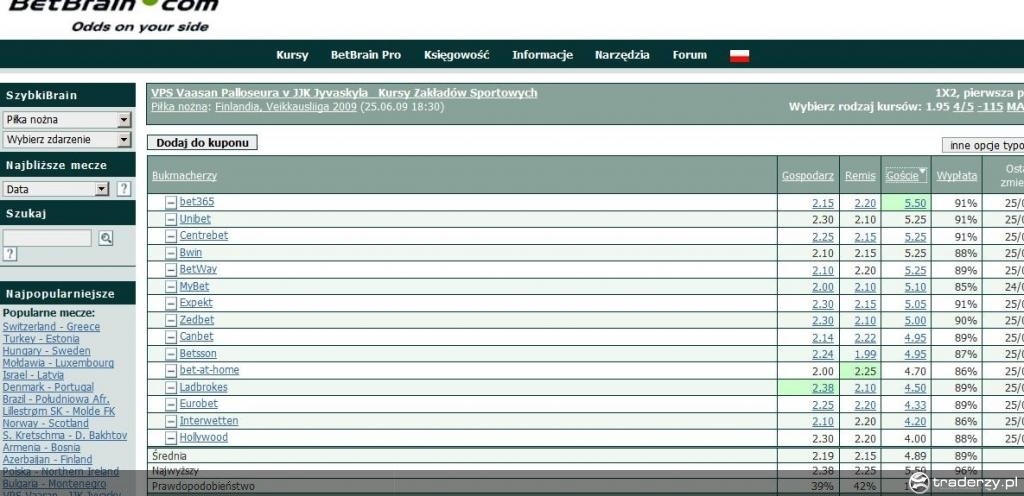Collapse the Zedbet row minus icon
1024x496 pixels.
point(171,320)
